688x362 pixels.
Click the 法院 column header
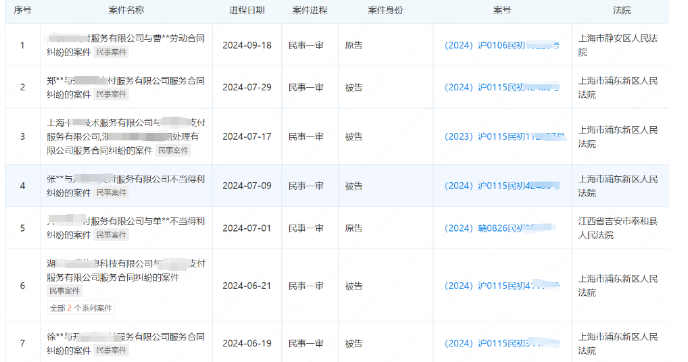click(622, 10)
